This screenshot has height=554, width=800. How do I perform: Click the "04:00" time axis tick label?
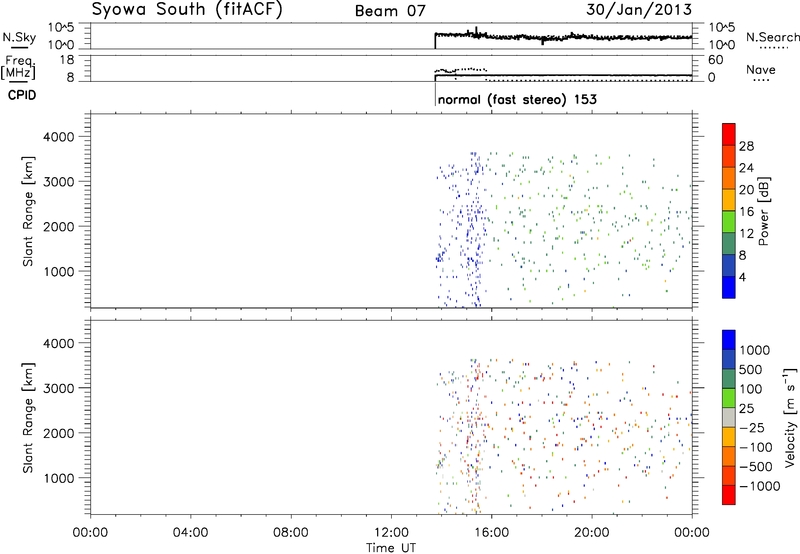[190, 533]
